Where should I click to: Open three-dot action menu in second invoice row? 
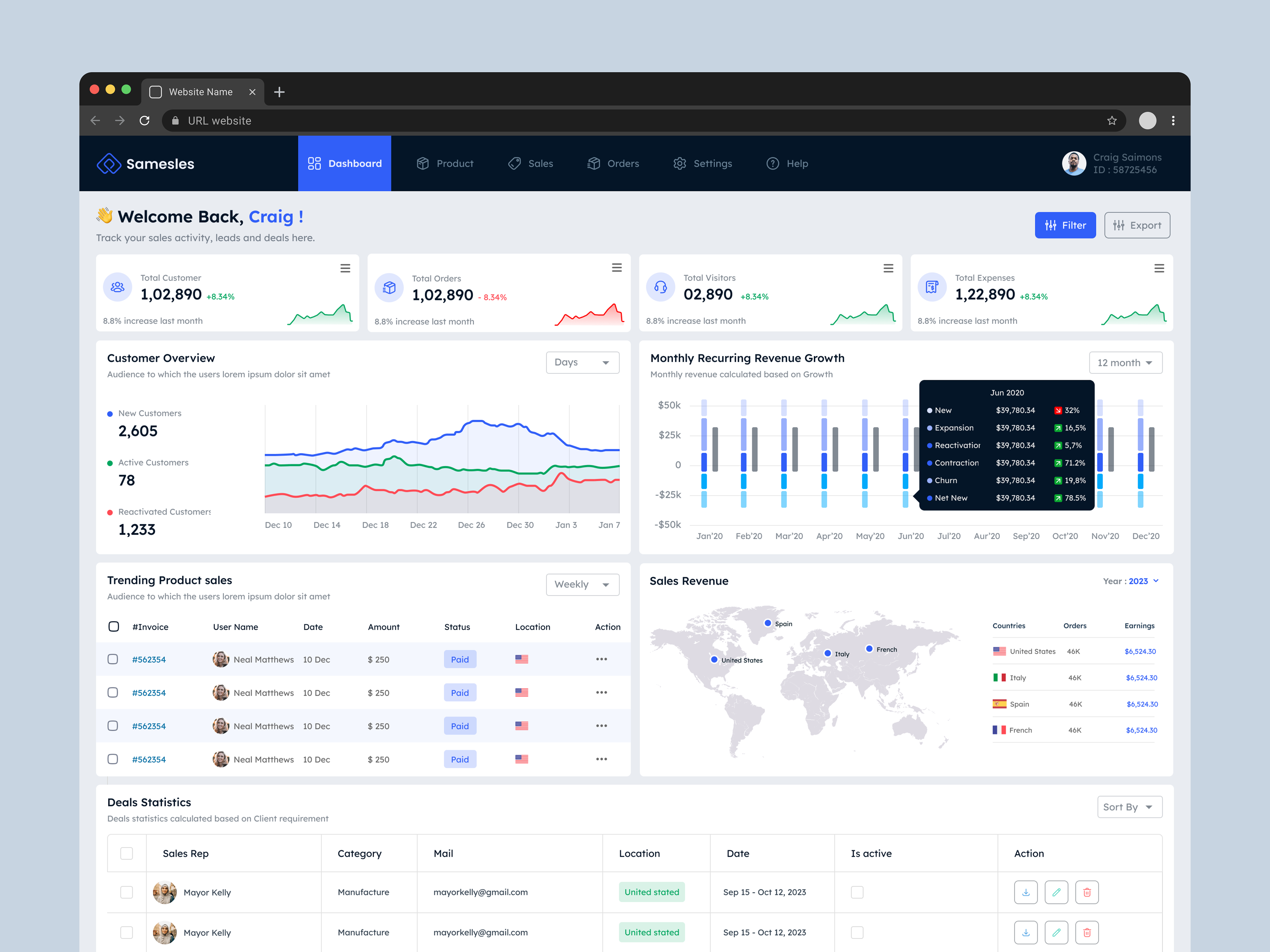(601, 693)
